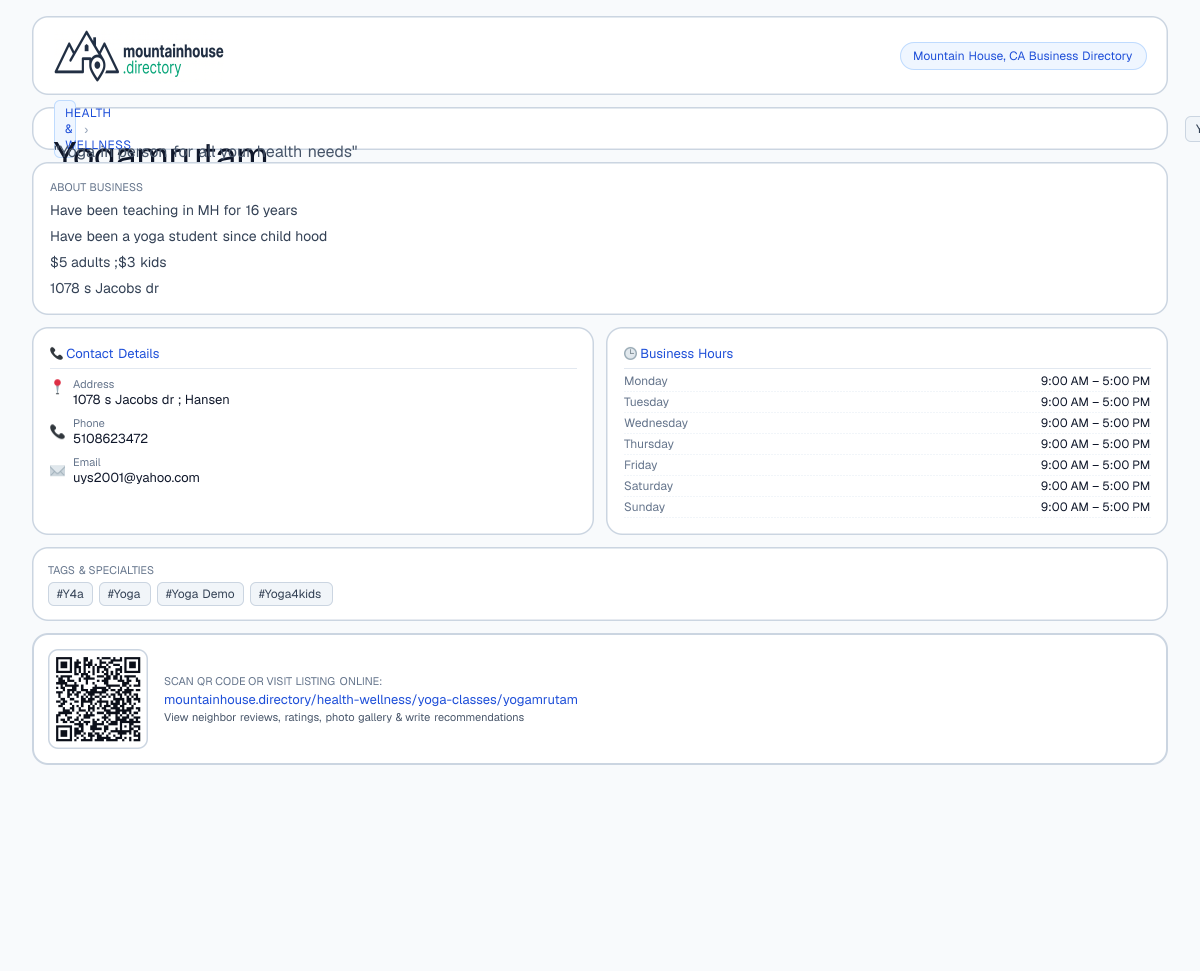Click the Tags & Specialties label
Image resolution: width=1200 pixels, height=971 pixels.
(x=101, y=570)
